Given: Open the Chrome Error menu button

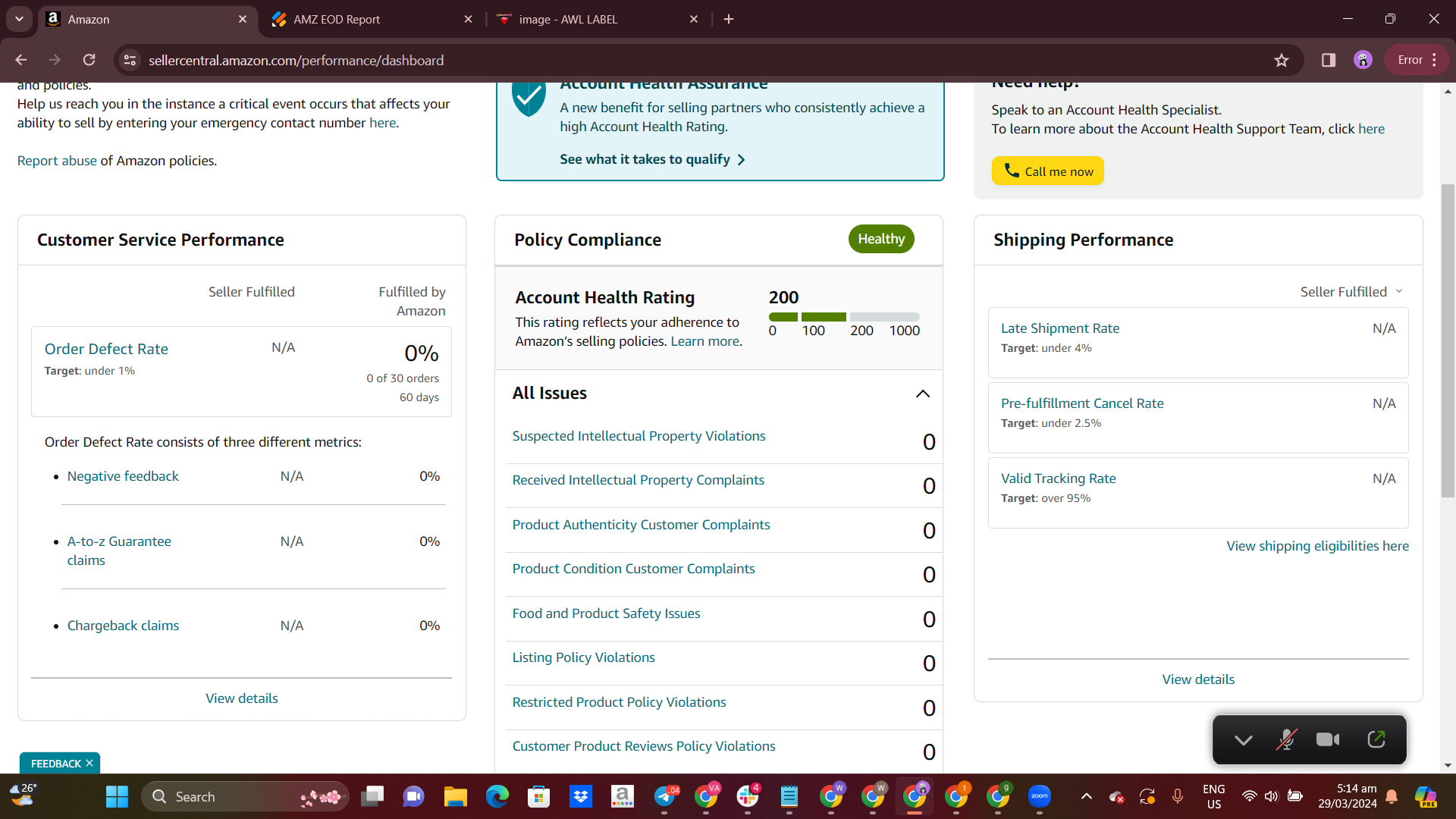Looking at the screenshot, I should click(x=1417, y=60).
